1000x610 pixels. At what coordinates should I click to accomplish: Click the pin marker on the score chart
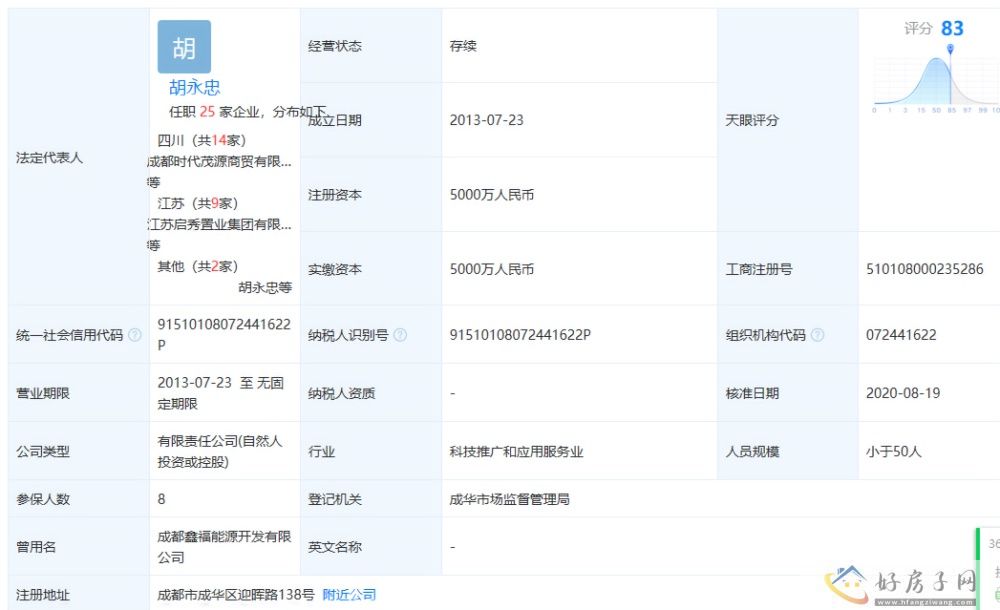950,48
